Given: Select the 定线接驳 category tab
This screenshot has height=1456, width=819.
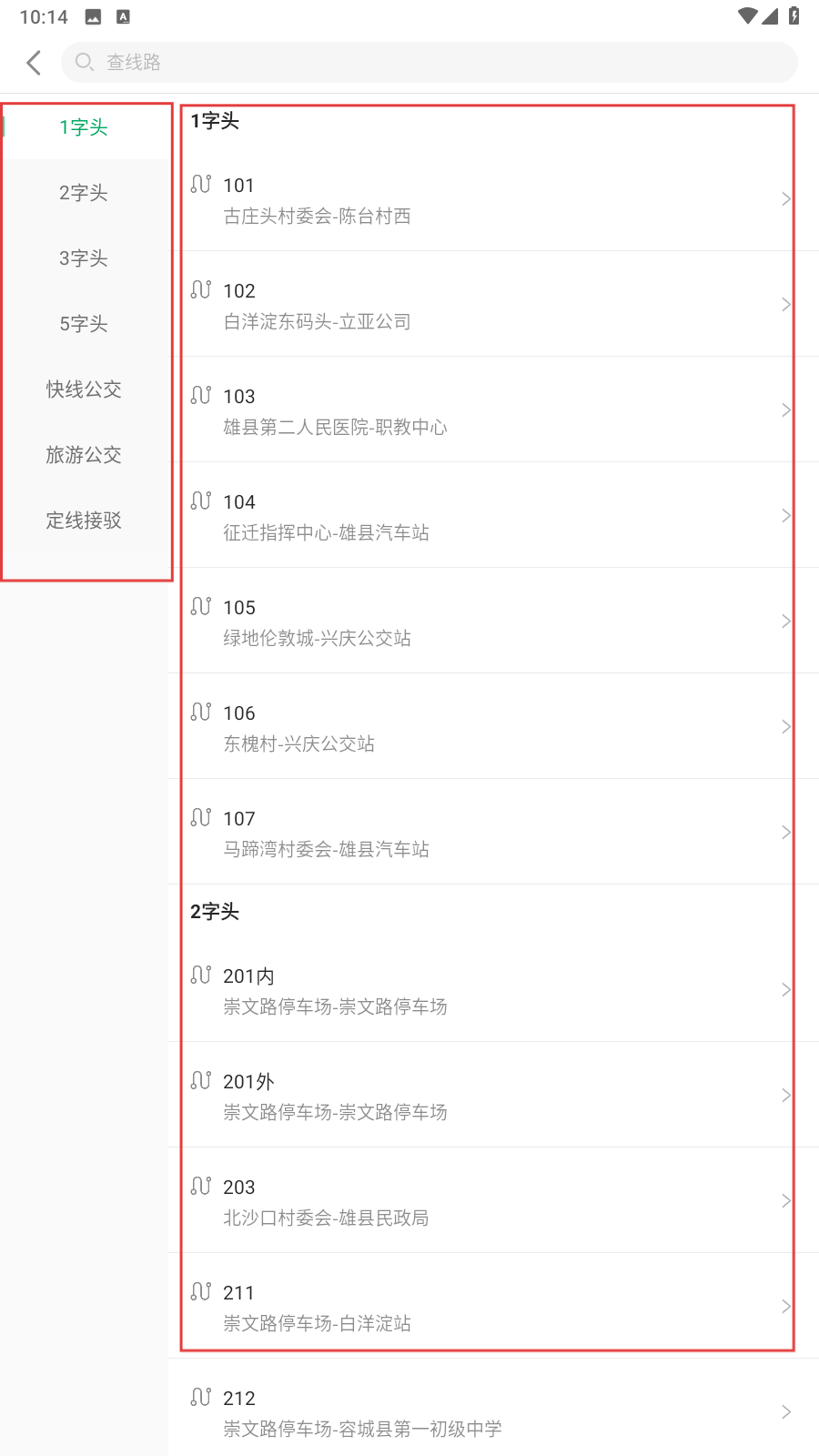Looking at the screenshot, I should pyautogui.click(x=84, y=521).
